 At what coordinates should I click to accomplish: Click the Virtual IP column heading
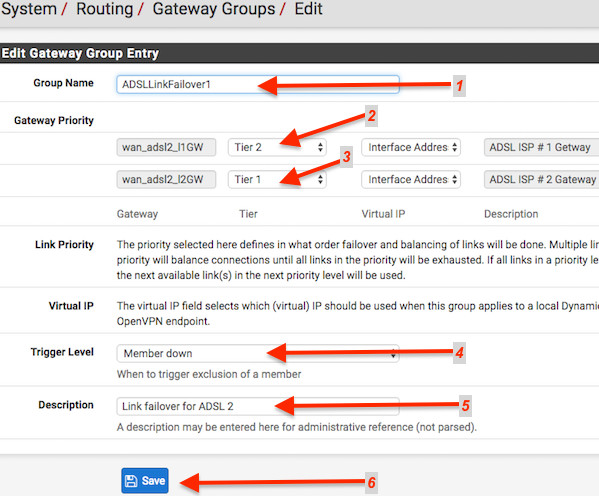click(x=383, y=214)
